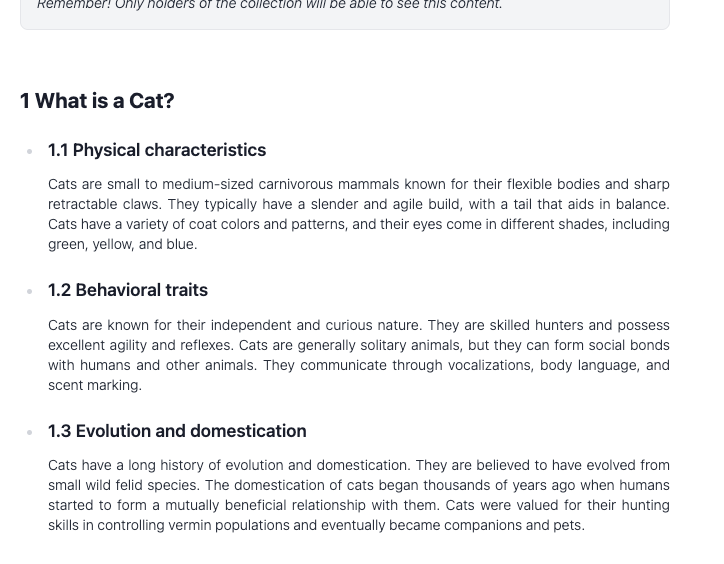The image size is (724, 564).
Task: Select the '1.3 Evolution and domestication' heading
Action: 177,431
